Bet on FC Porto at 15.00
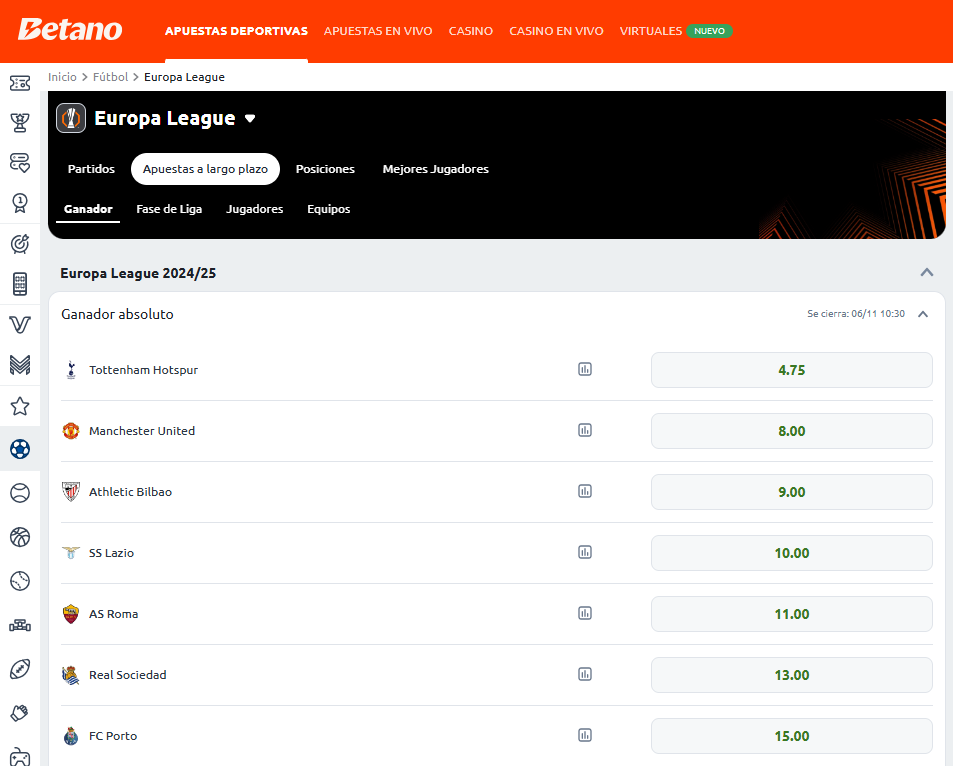953x766 pixels. click(791, 736)
